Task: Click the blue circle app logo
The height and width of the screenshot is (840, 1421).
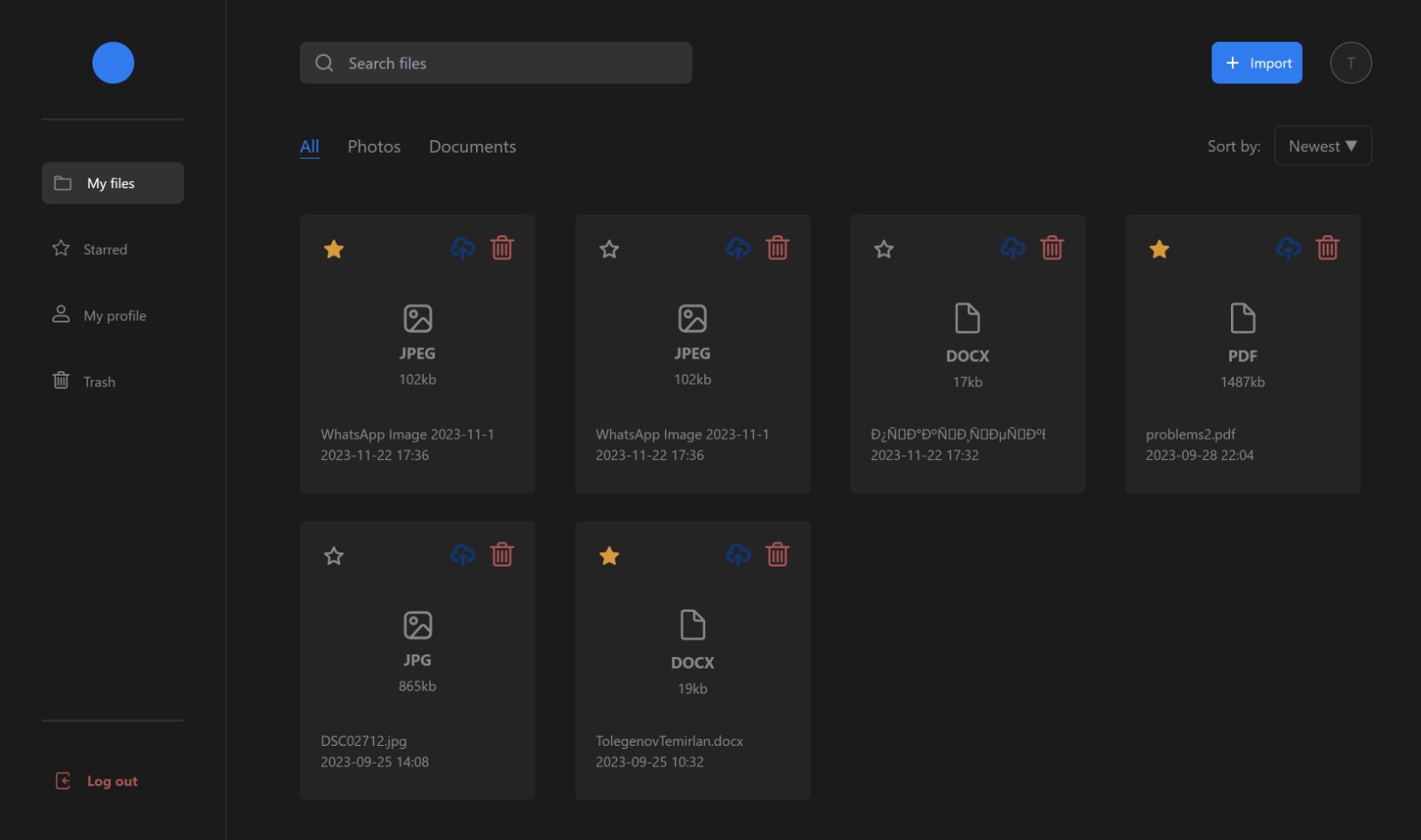Action: 113,63
